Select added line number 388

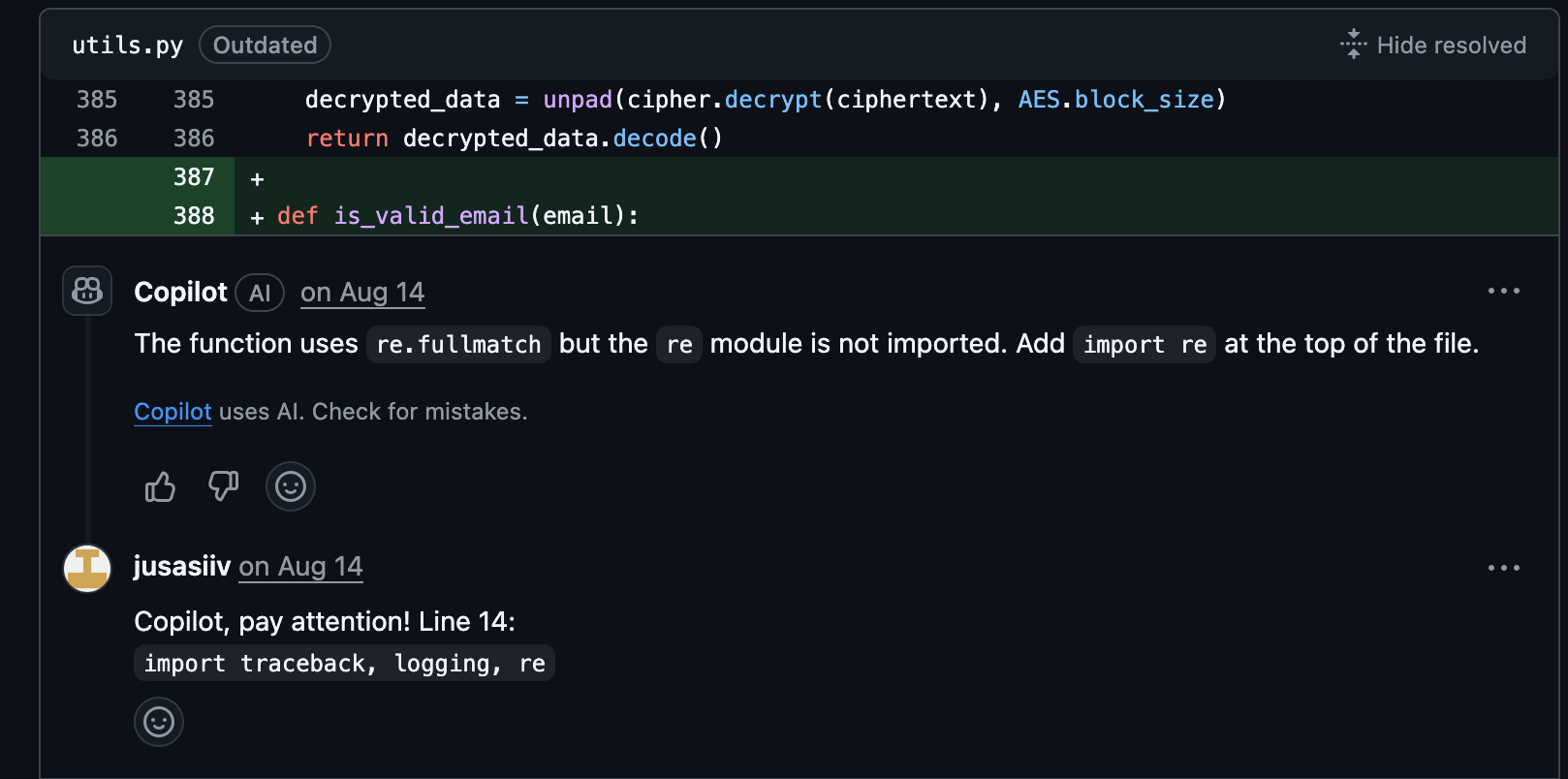coord(194,216)
